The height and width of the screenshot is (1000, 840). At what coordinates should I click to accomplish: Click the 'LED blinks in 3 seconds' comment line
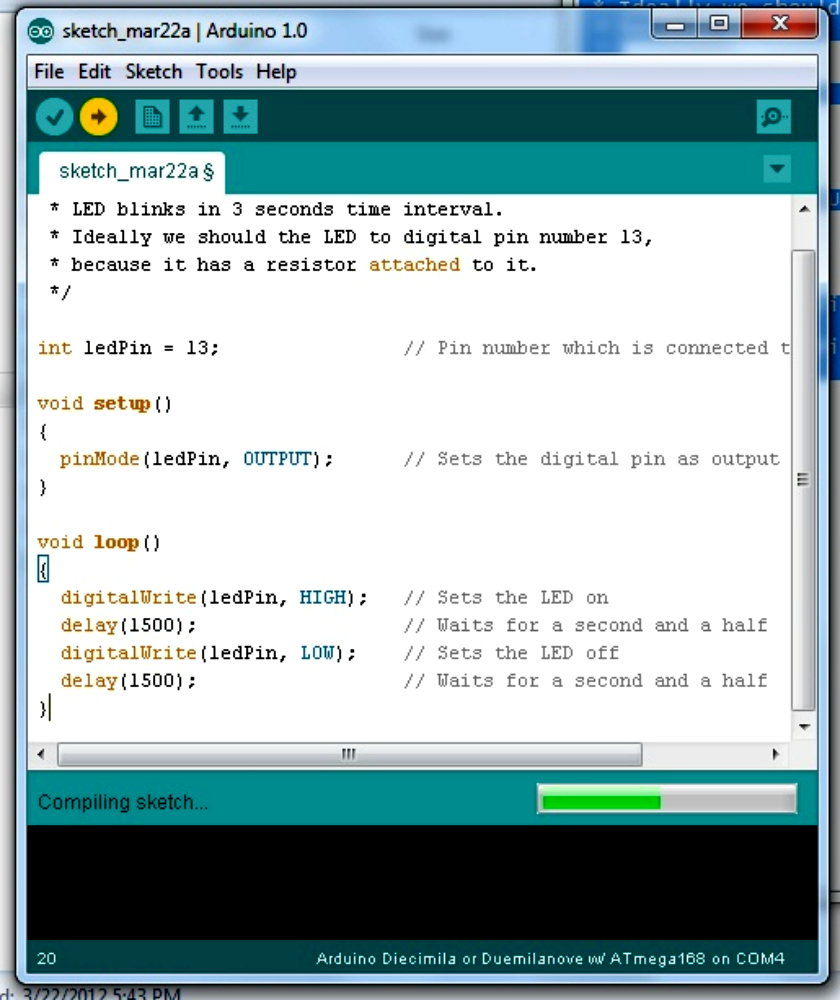tap(276, 209)
